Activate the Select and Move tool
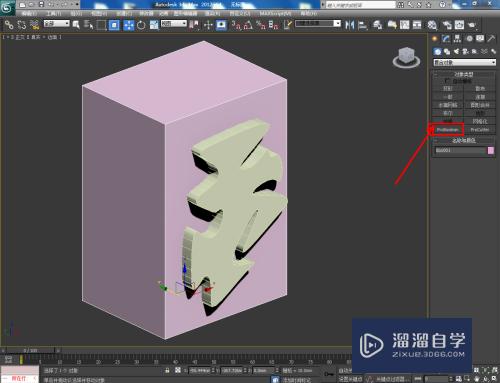 (x=129, y=25)
